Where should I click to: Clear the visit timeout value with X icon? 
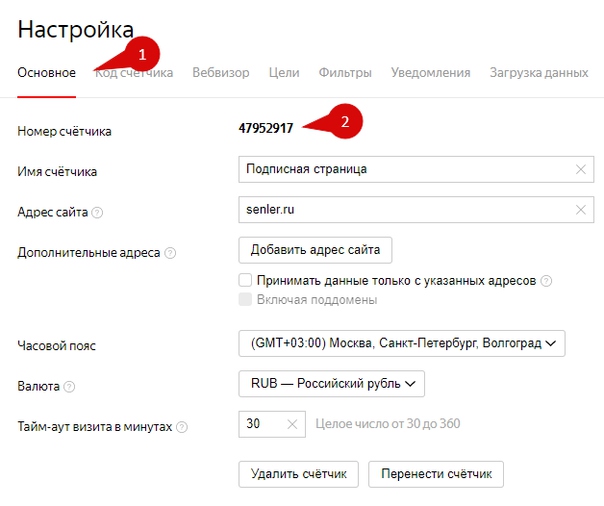point(292,424)
